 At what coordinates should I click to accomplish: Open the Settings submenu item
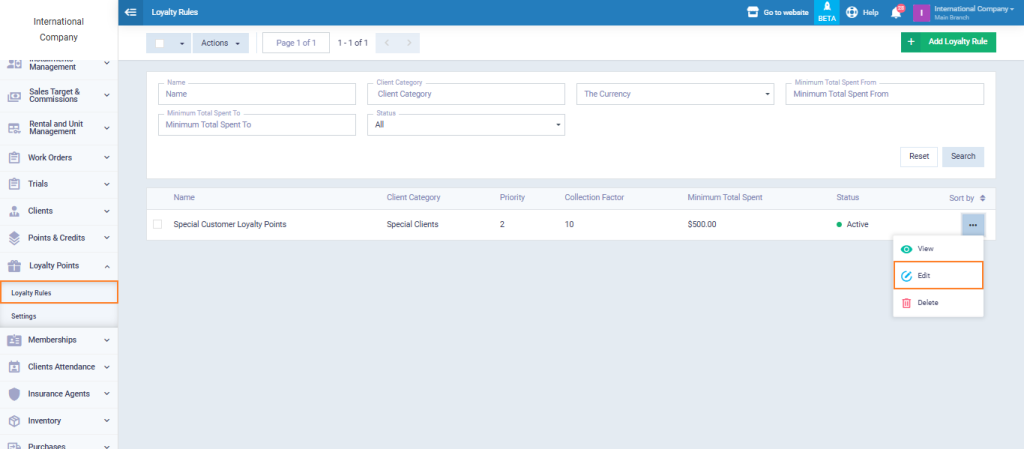[59, 316]
